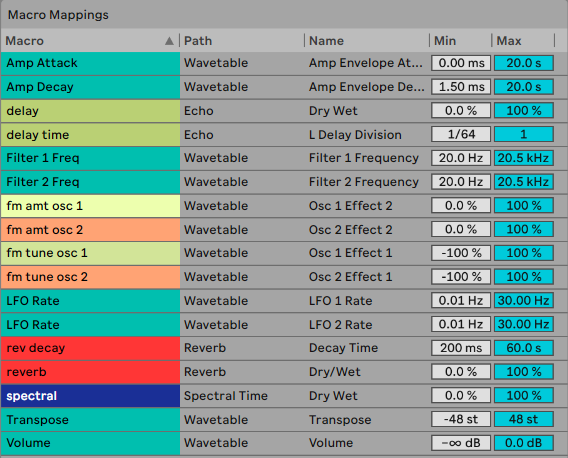This screenshot has height=458, width=568.
Task: Select the fm amt osc 2 macro
Action: point(90,230)
